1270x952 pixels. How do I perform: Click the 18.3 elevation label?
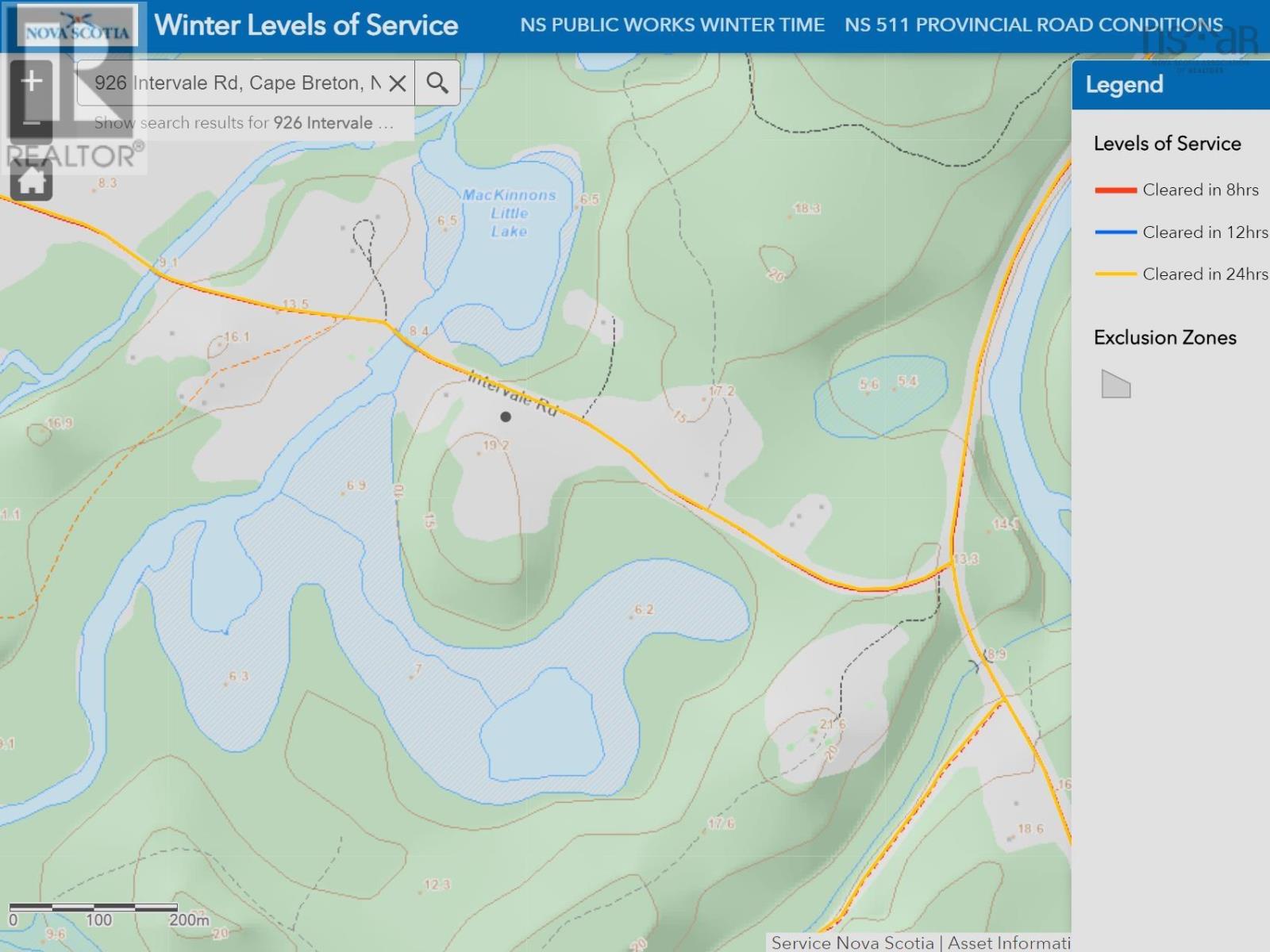click(807, 208)
